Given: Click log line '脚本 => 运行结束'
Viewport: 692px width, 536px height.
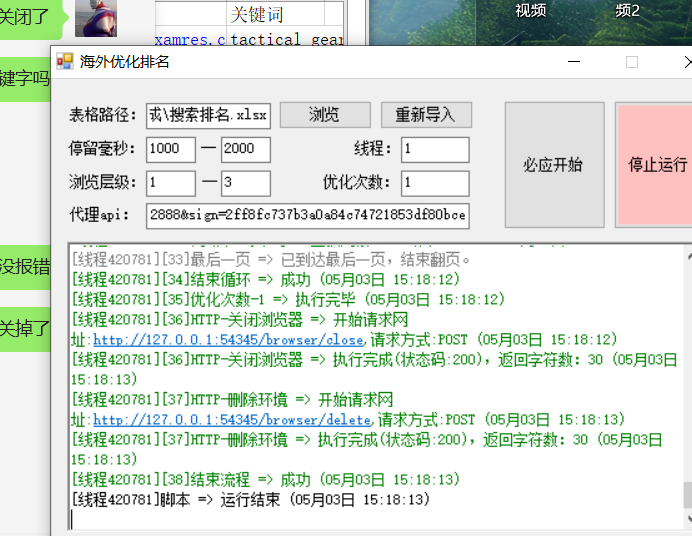Looking at the screenshot, I should coord(250,499).
